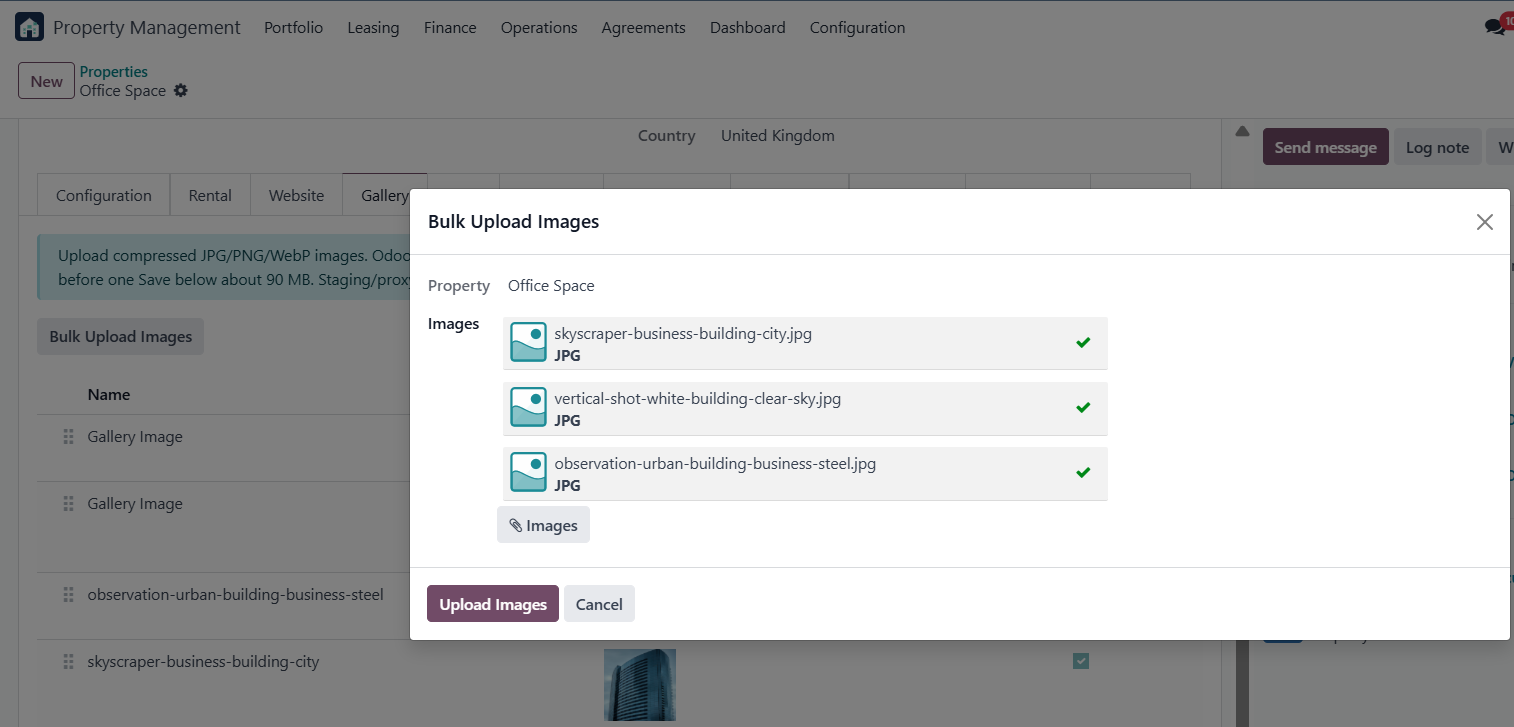Open the Agreements menu

(x=644, y=28)
